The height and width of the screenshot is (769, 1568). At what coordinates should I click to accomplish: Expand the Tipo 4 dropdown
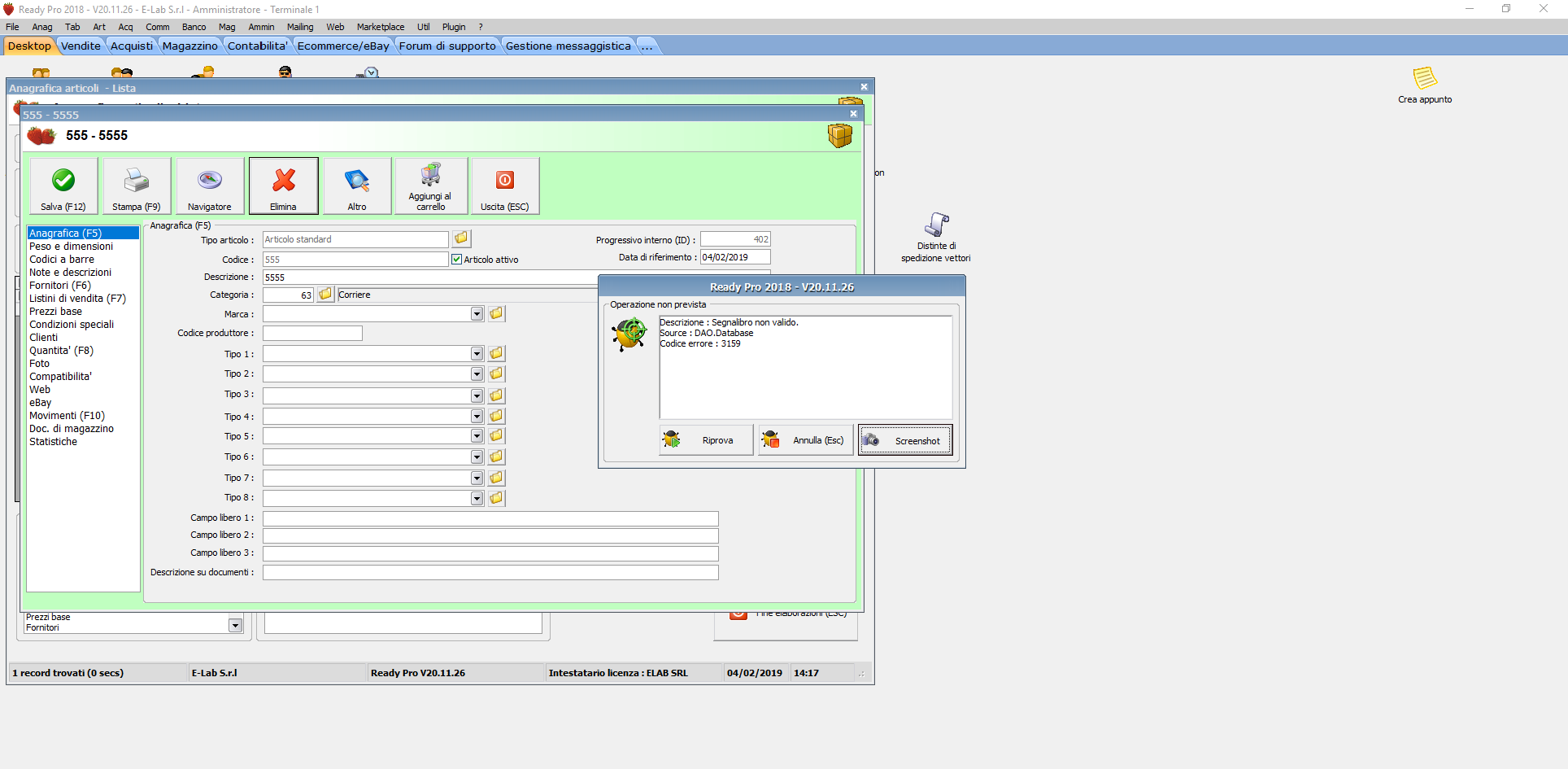pos(477,417)
